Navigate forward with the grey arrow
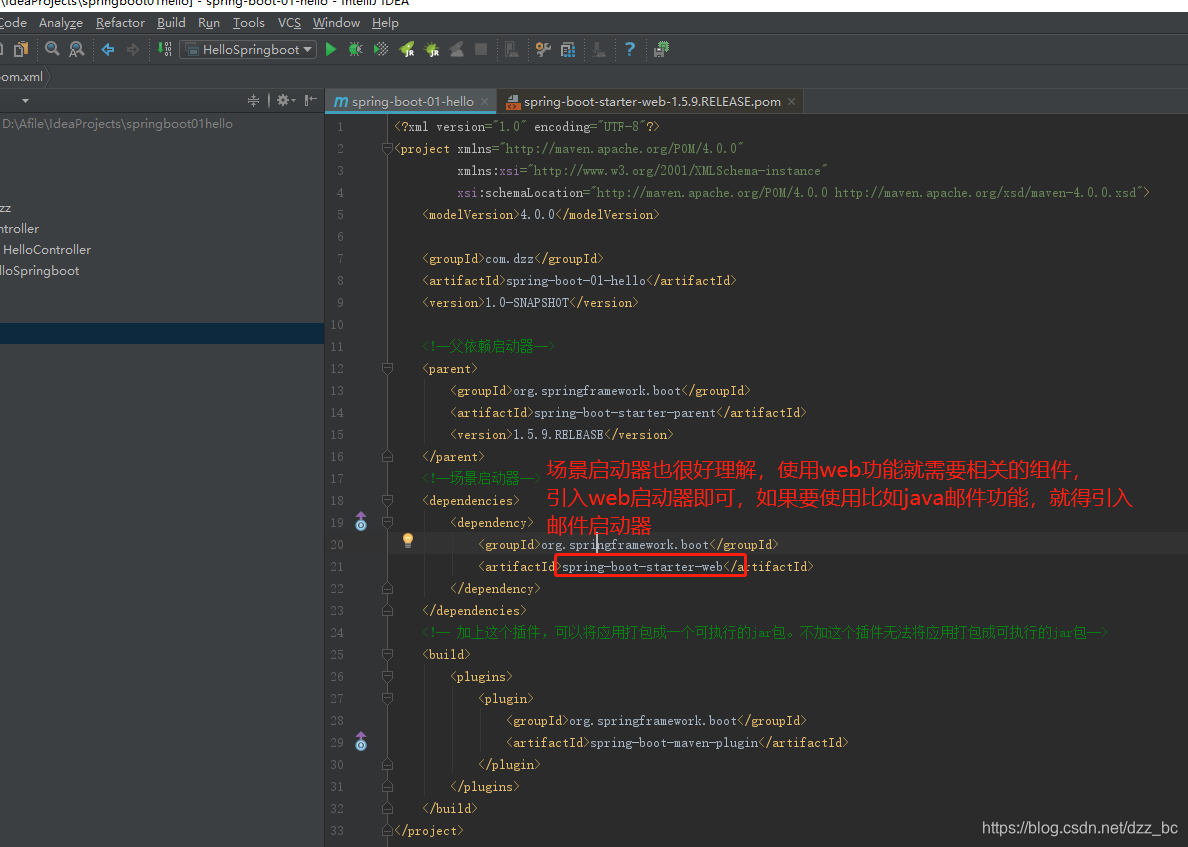 [133, 49]
